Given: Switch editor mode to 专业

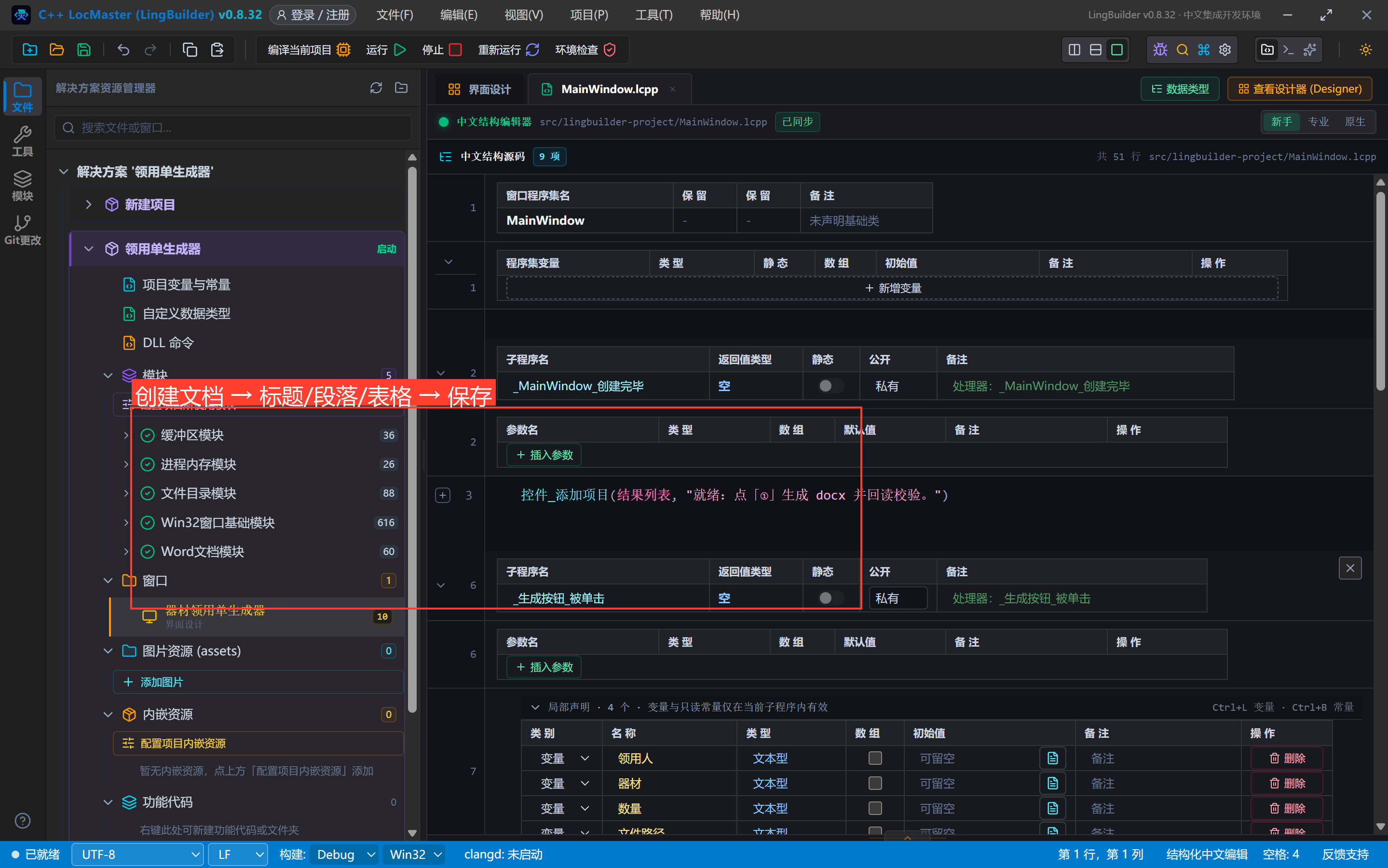Looking at the screenshot, I should coord(1318,122).
